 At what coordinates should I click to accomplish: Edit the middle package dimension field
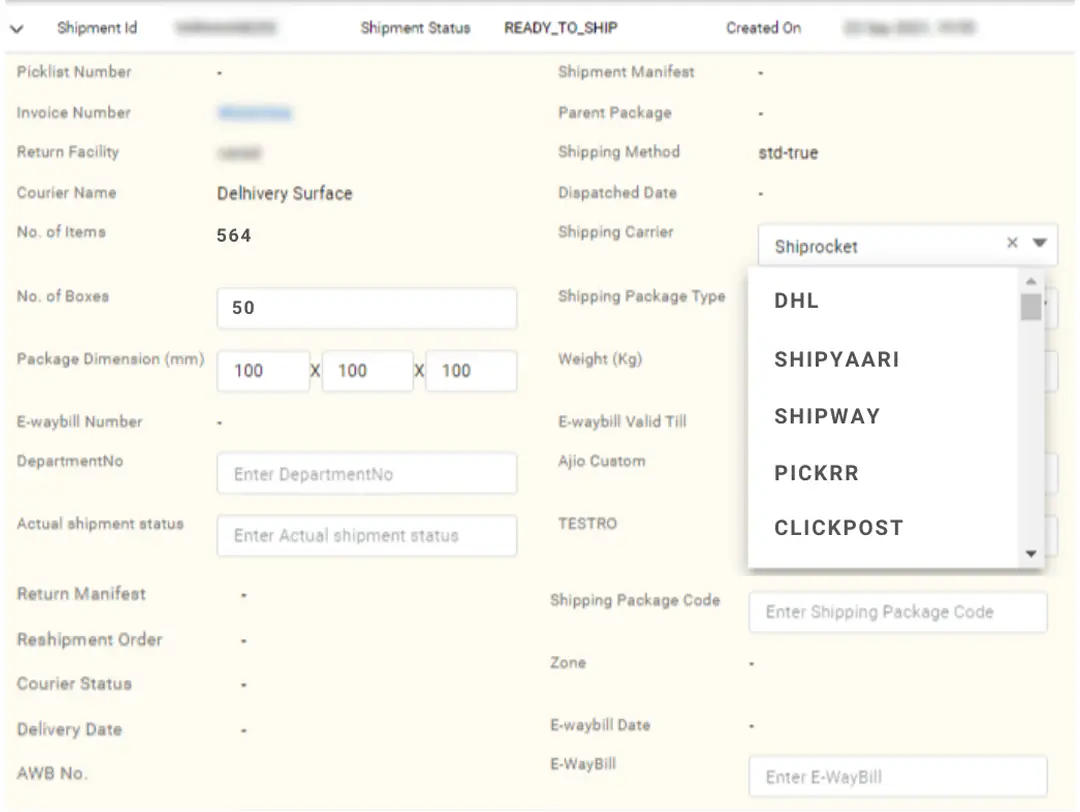coord(366,371)
